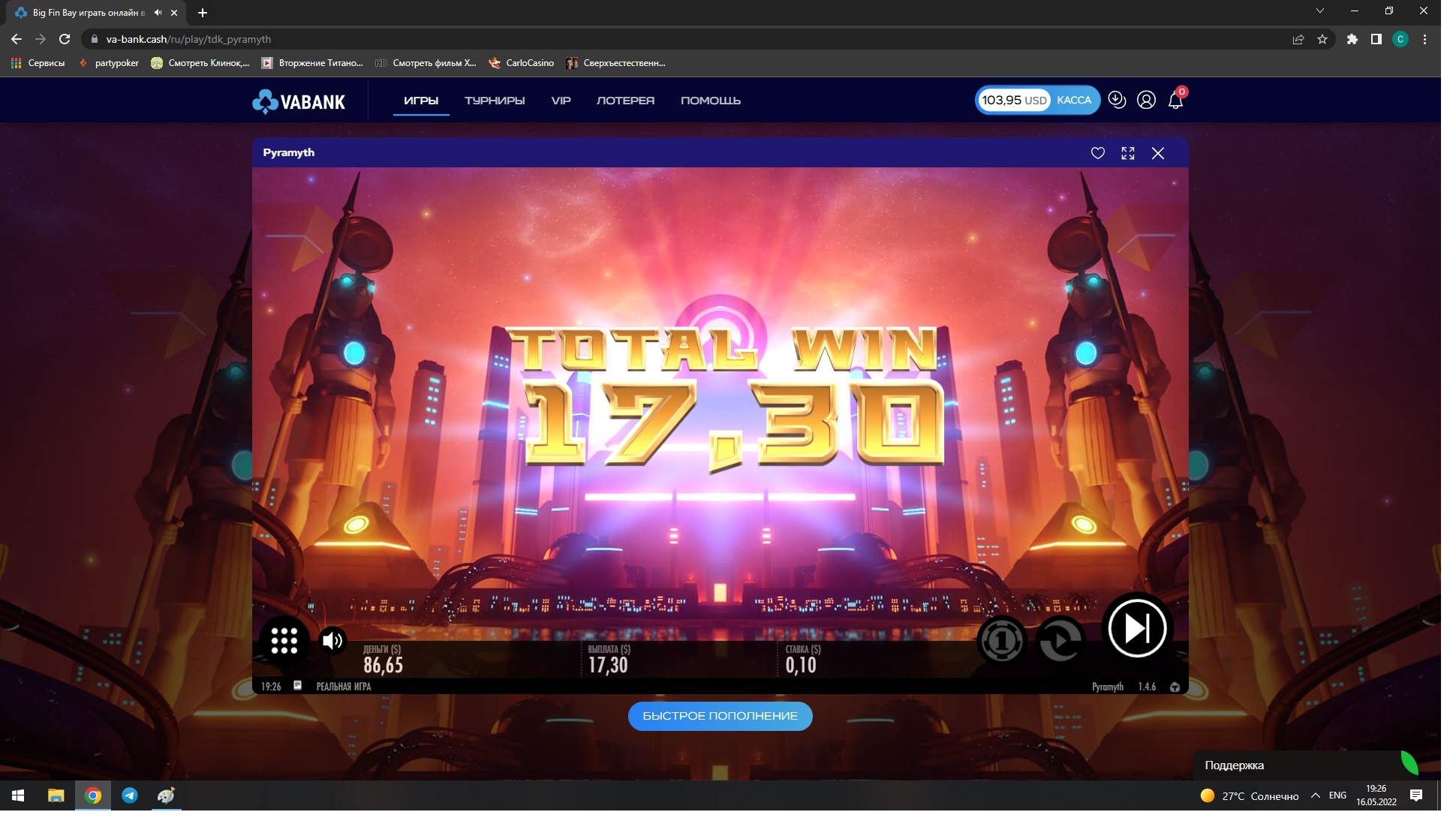Close the Pyramyth game window
Image resolution: width=1456 pixels, height=824 pixels.
(1157, 153)
